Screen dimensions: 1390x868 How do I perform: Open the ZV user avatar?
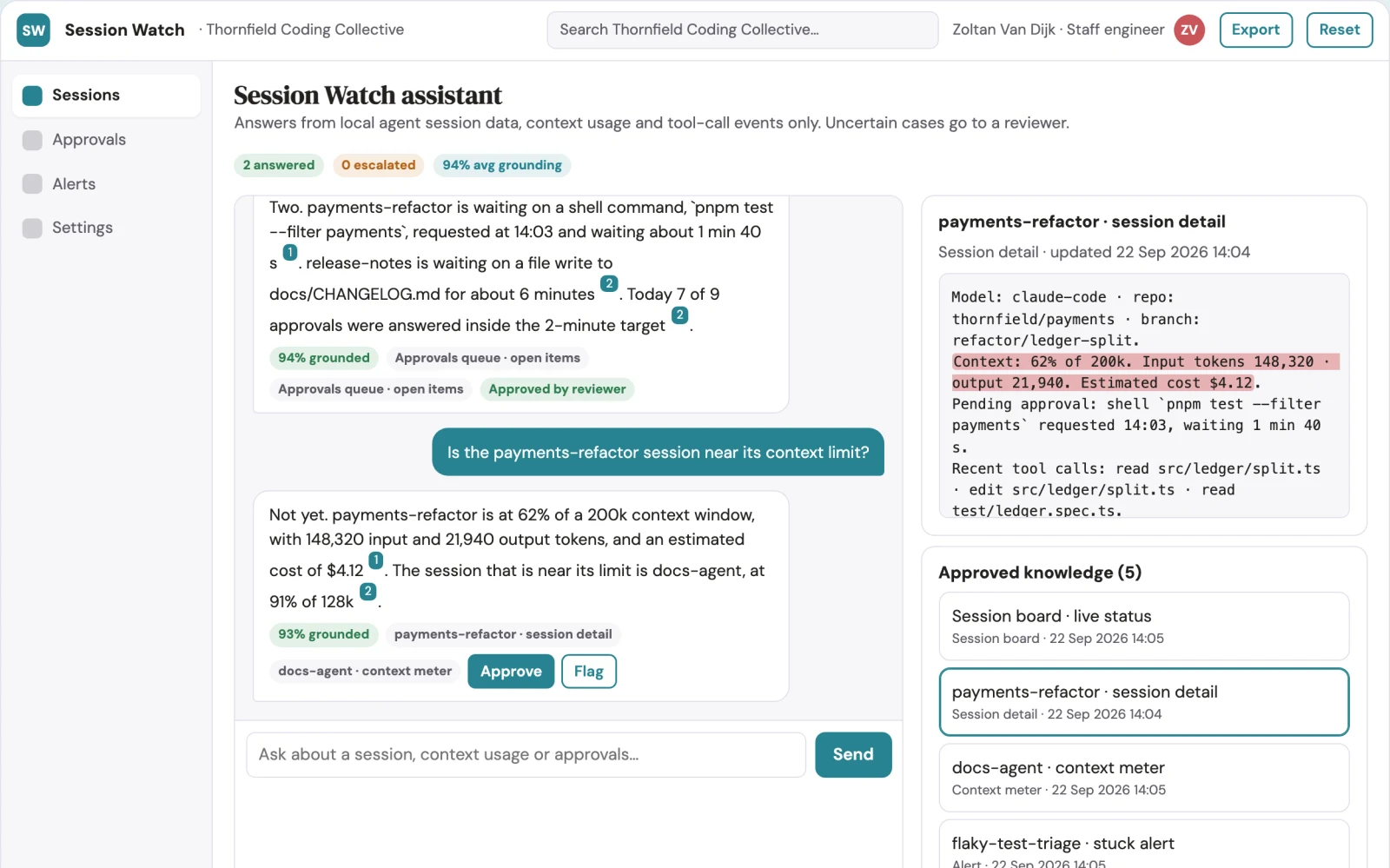point(1188,30)
